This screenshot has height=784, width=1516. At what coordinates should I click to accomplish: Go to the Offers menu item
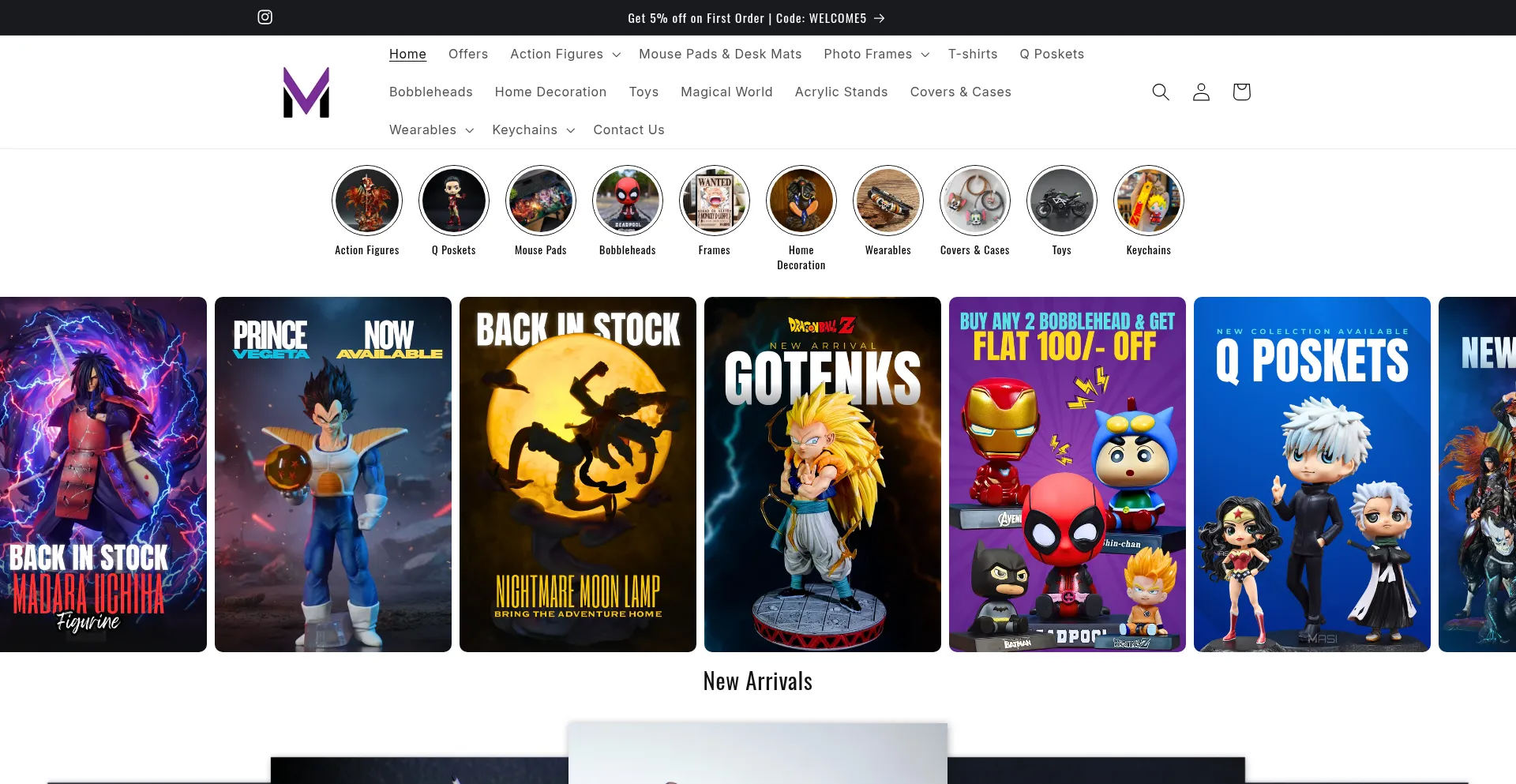coord(468,54)
